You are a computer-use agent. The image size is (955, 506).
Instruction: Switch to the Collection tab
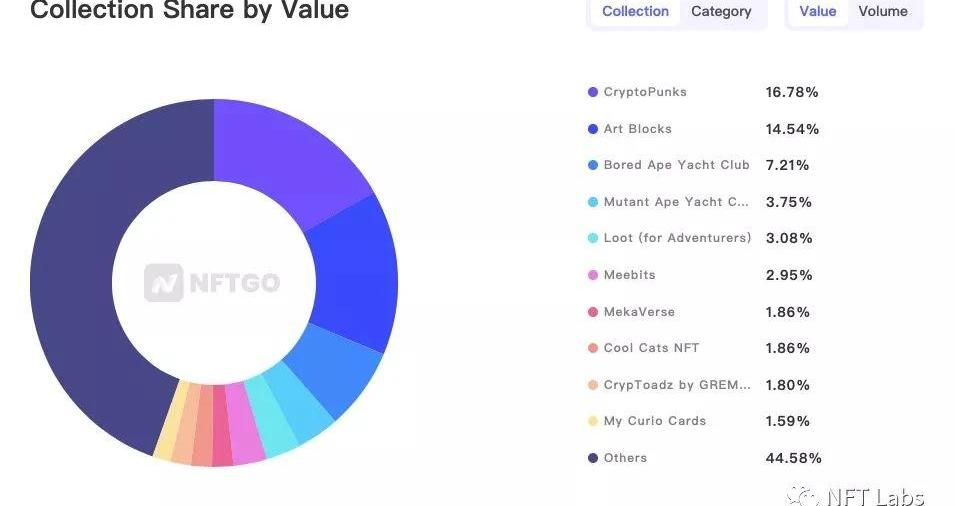tap(635, 12)
